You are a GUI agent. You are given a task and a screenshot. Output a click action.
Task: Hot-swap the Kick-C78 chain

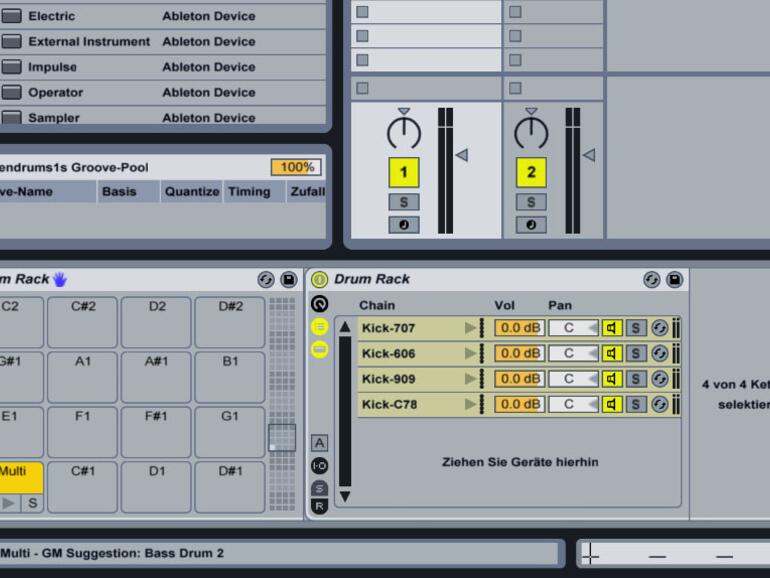click(660, 405)
